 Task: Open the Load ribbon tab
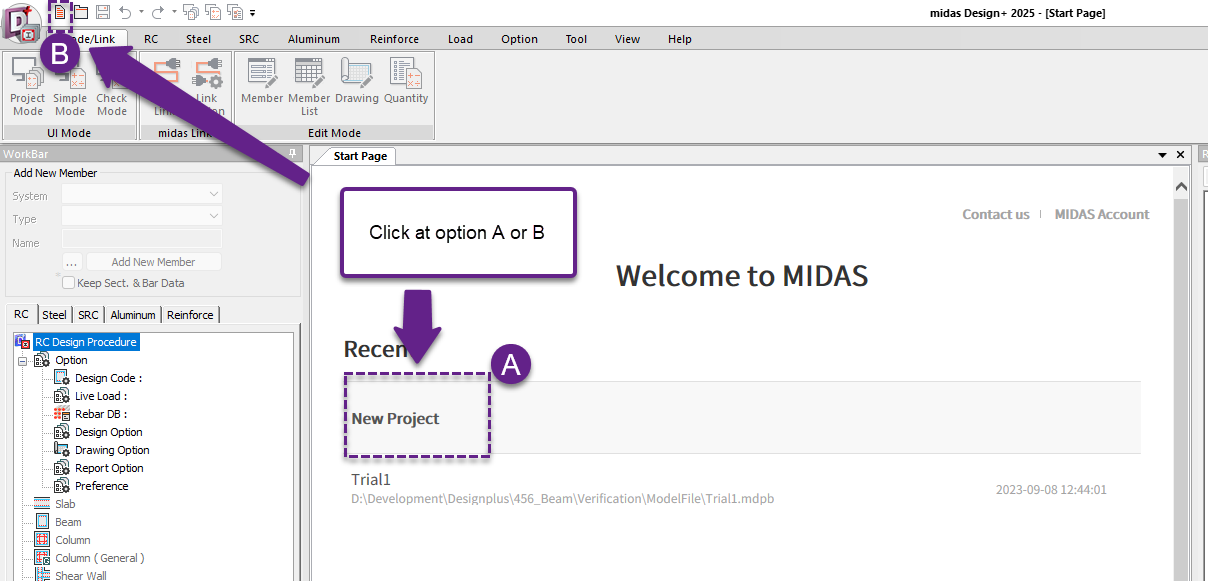pyautogui.click(x=460, y=39)
